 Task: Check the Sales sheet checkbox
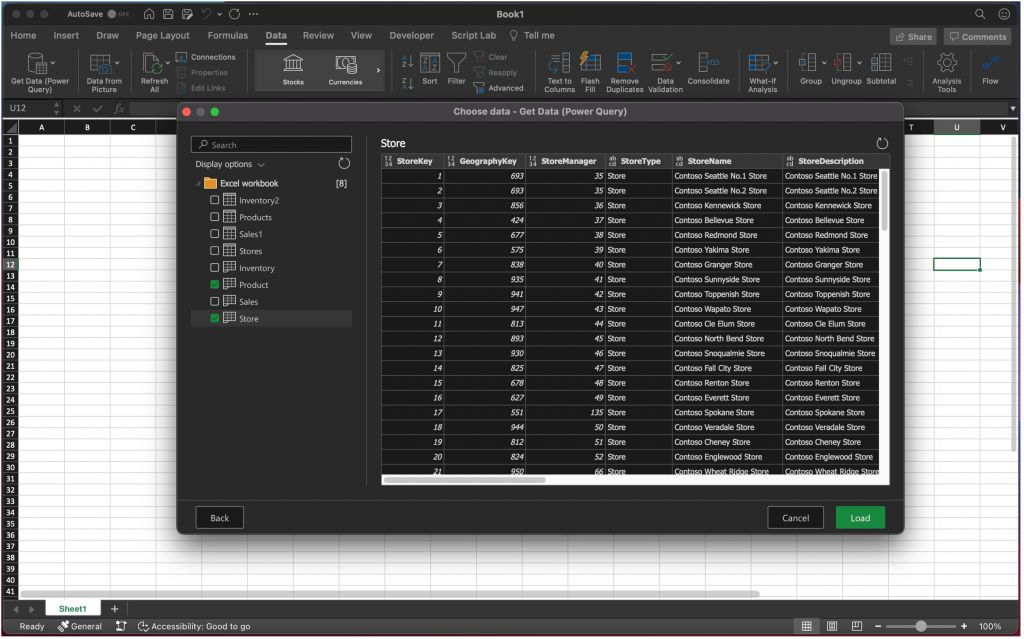tap(215, 302)
